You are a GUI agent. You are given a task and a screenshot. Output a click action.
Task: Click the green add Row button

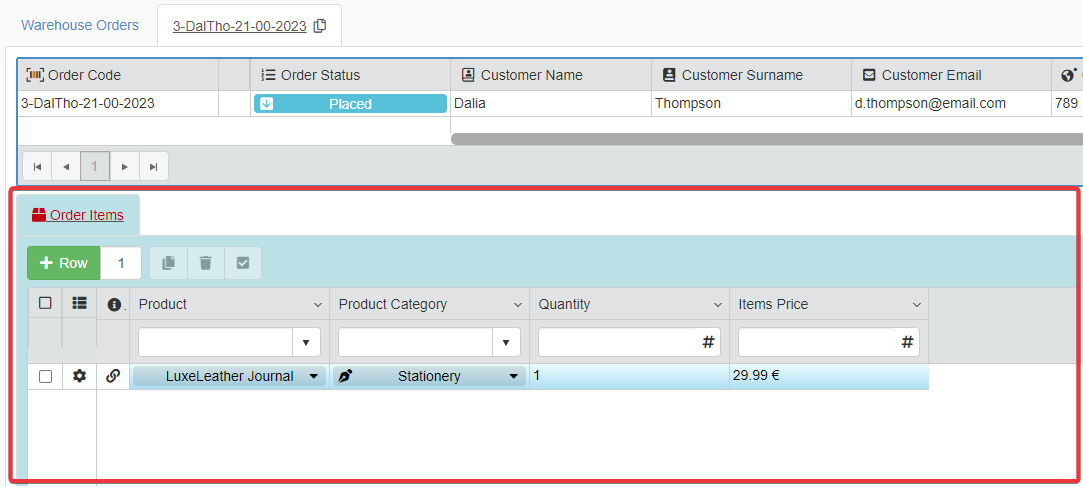tap(64, 263)
